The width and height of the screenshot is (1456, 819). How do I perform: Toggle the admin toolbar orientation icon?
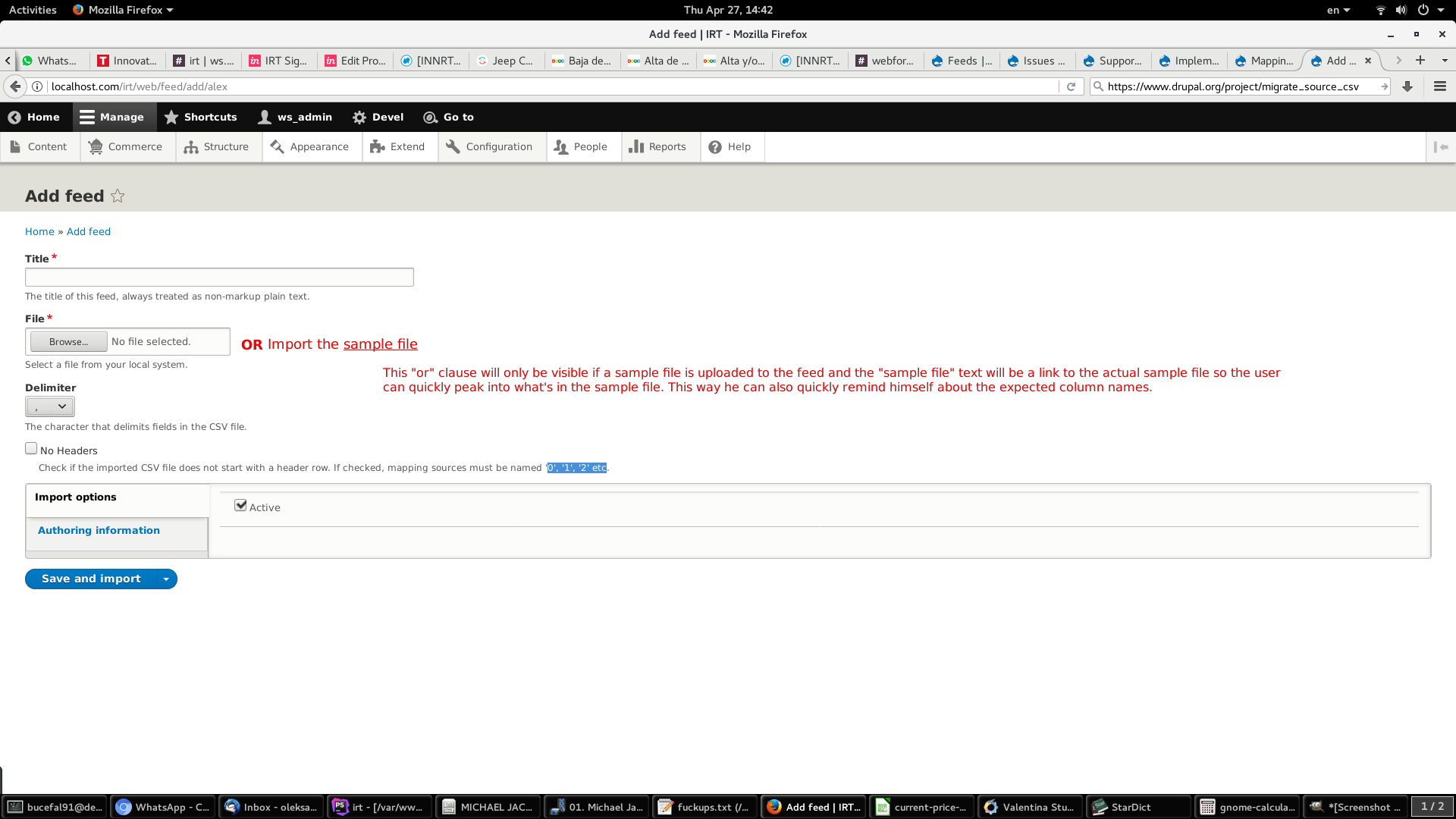pos(1441,147)
